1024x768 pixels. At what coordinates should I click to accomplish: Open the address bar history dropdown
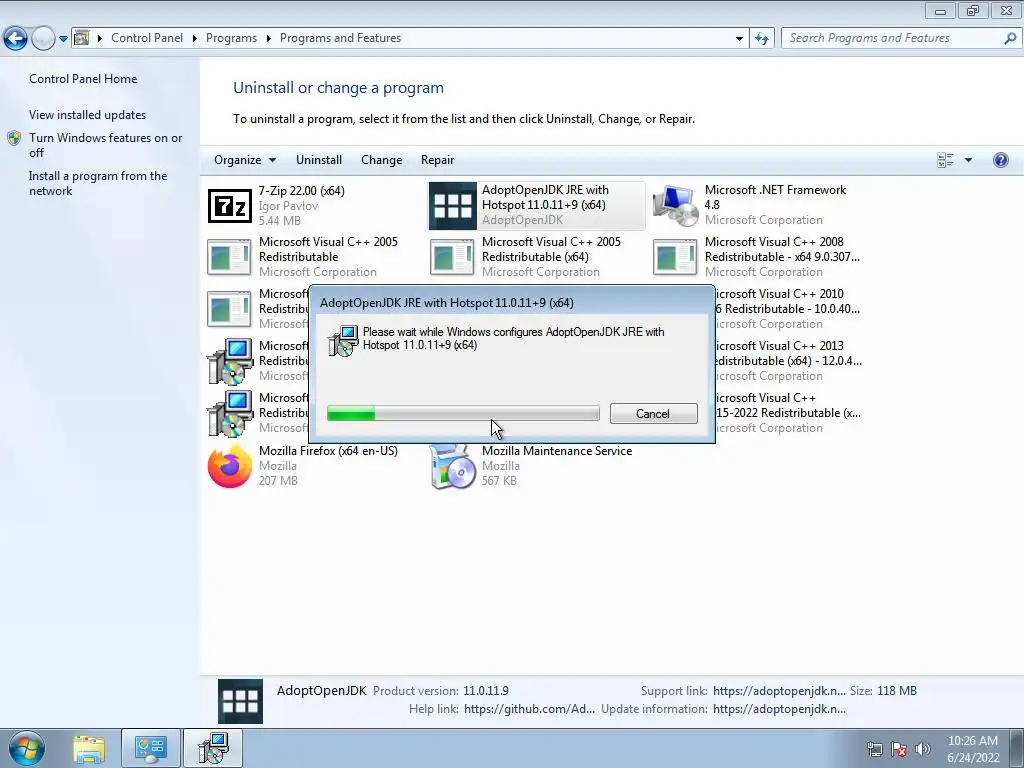click(x=739, y=38)
